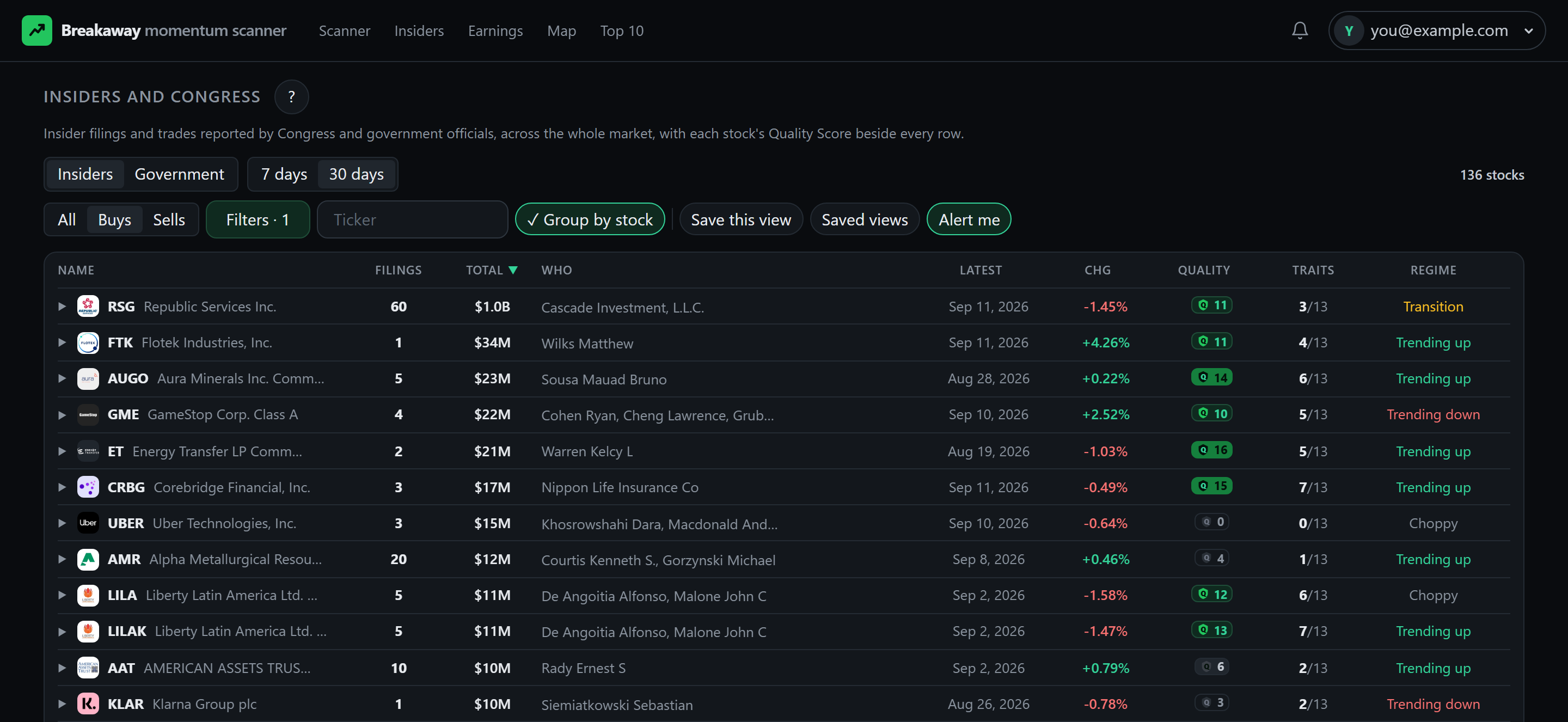Click the AMR Alpha Metallurgical logo
1568x722 pixels.
click(x=88, y=559)
